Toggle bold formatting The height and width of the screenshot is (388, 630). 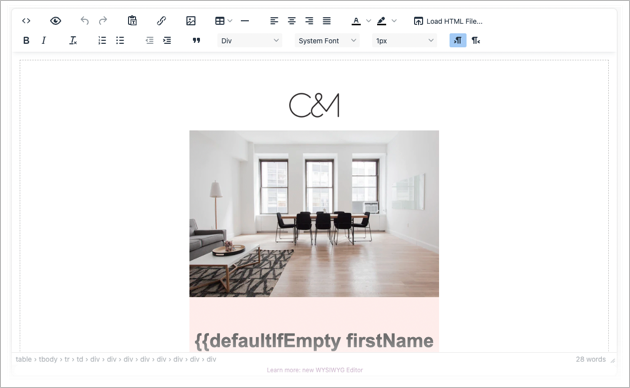pyautogui.click(x=26, y=41)
